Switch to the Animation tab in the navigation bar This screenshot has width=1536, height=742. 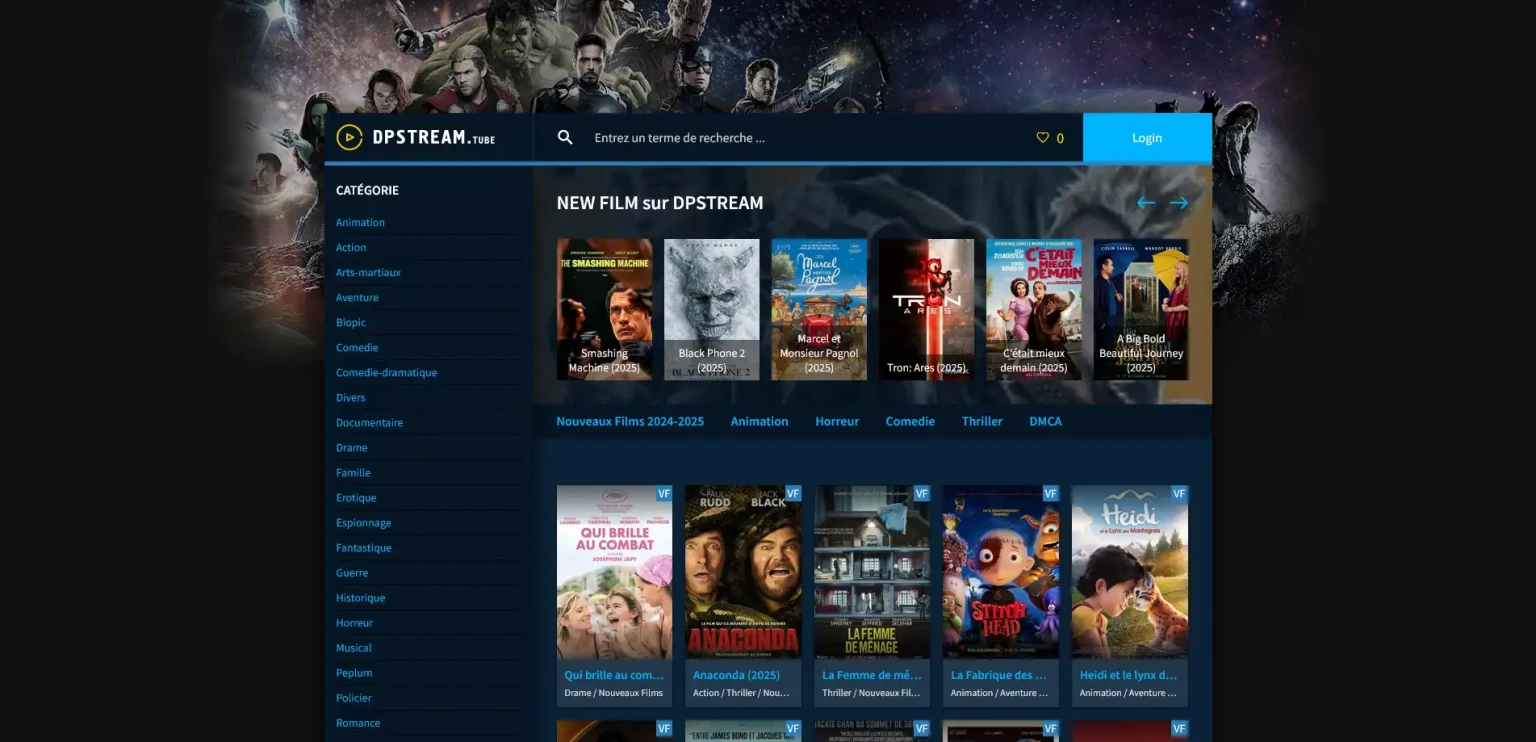click(x=759, y=421)
